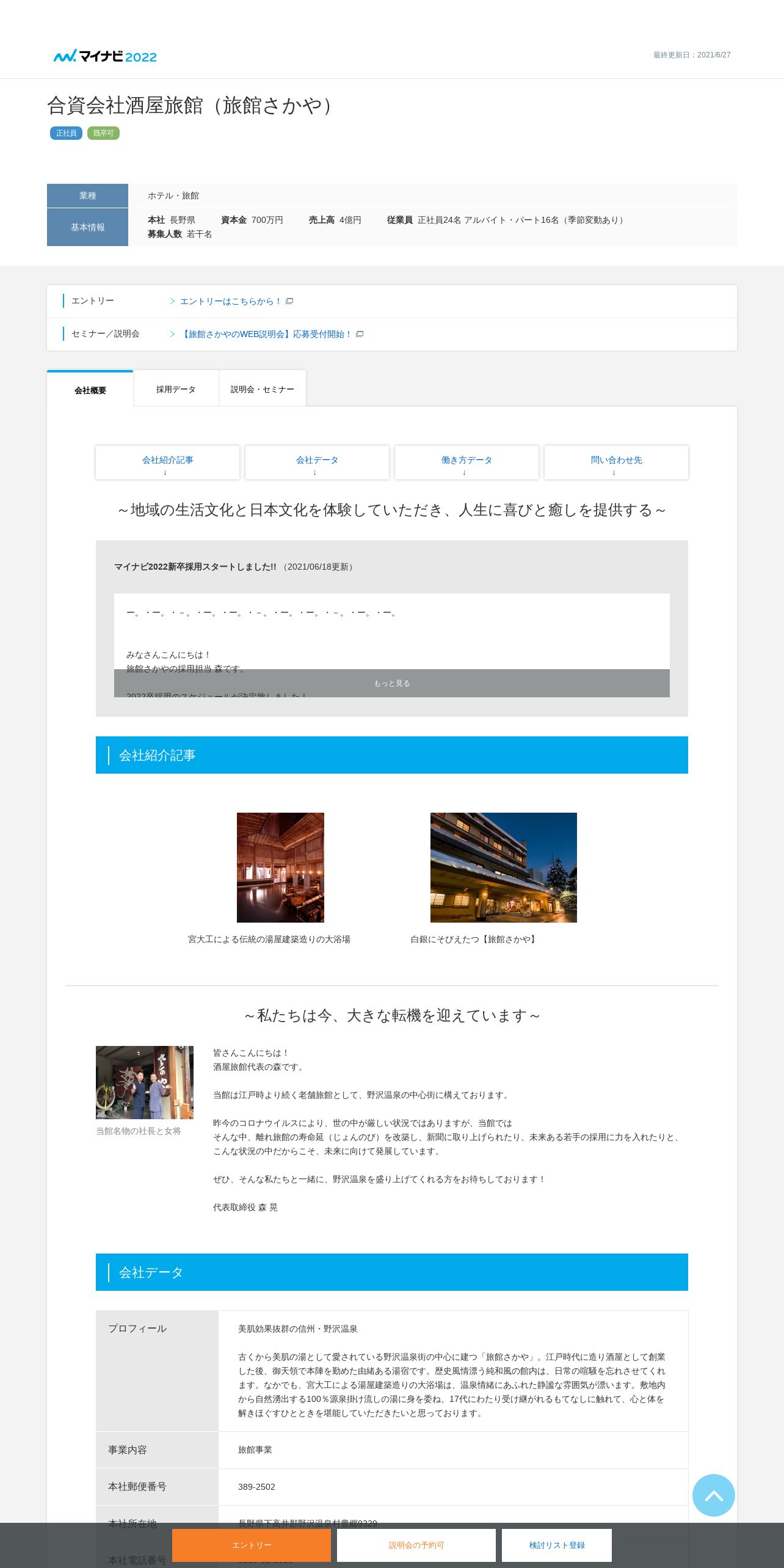Click the postal code 389-2502
Viewport: 784px width, 1568px height.
(x=256, y=1487)
